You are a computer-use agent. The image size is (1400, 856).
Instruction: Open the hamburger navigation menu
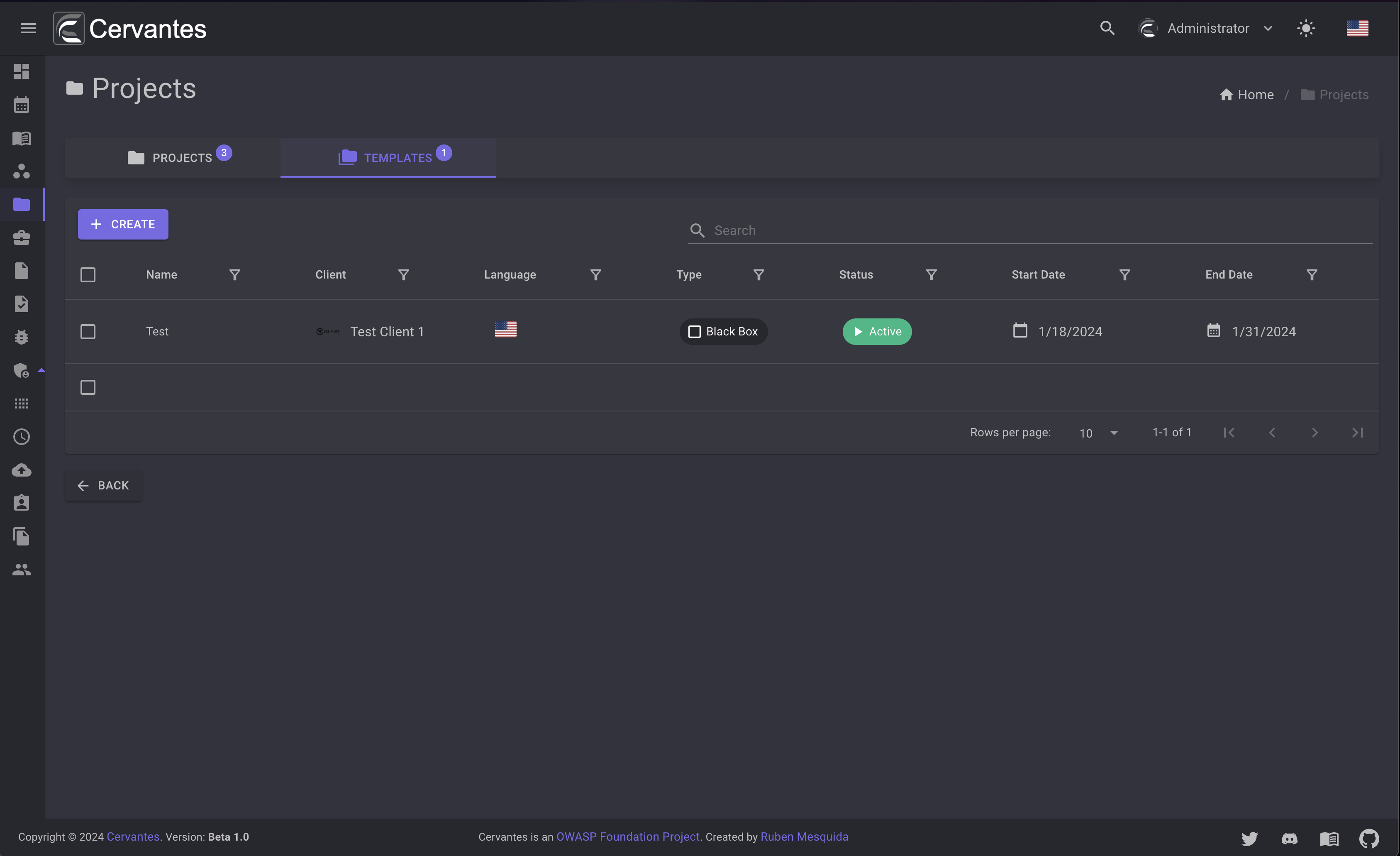coord(28,28)
